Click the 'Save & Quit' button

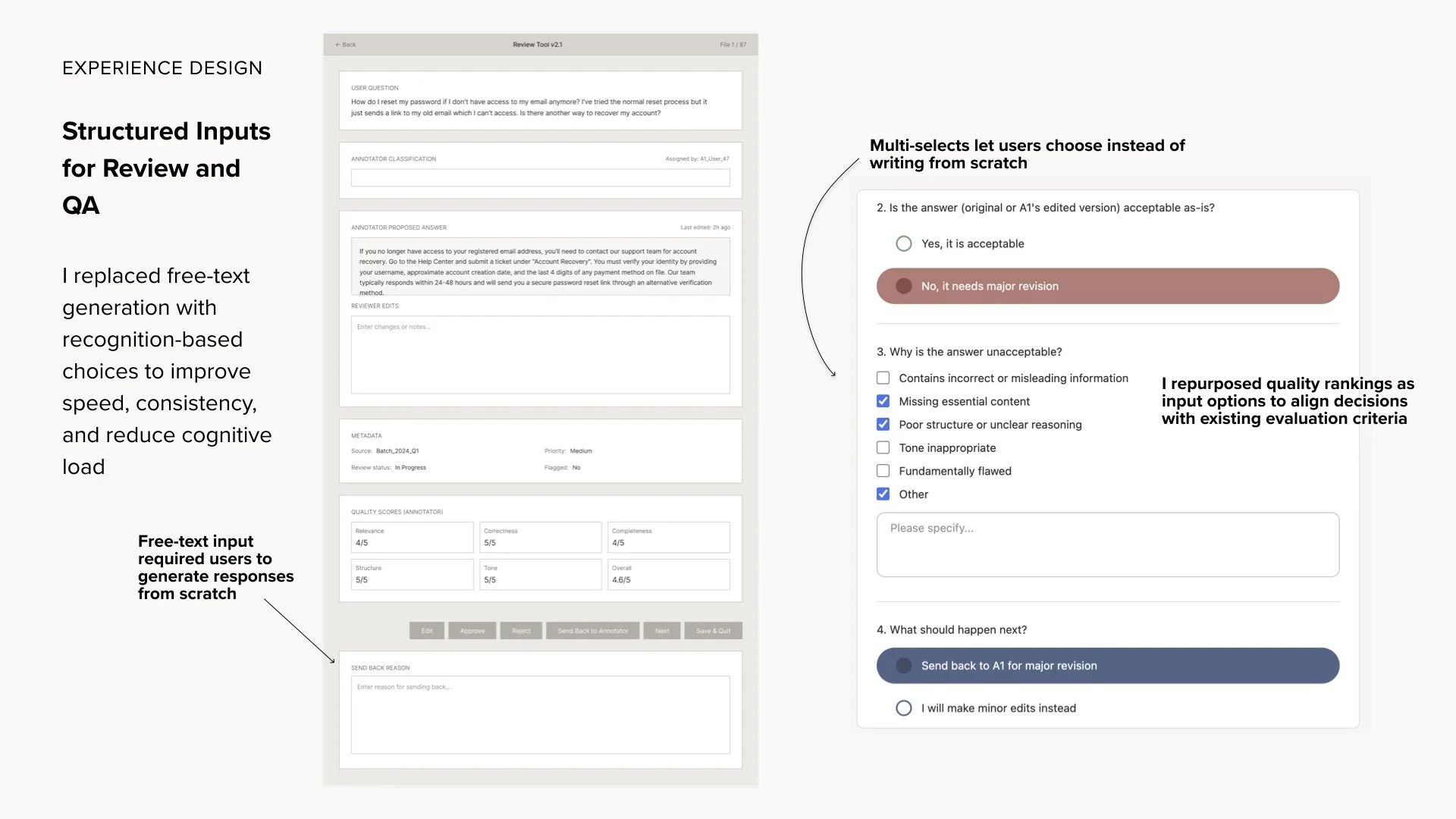(x=713, y=631)
